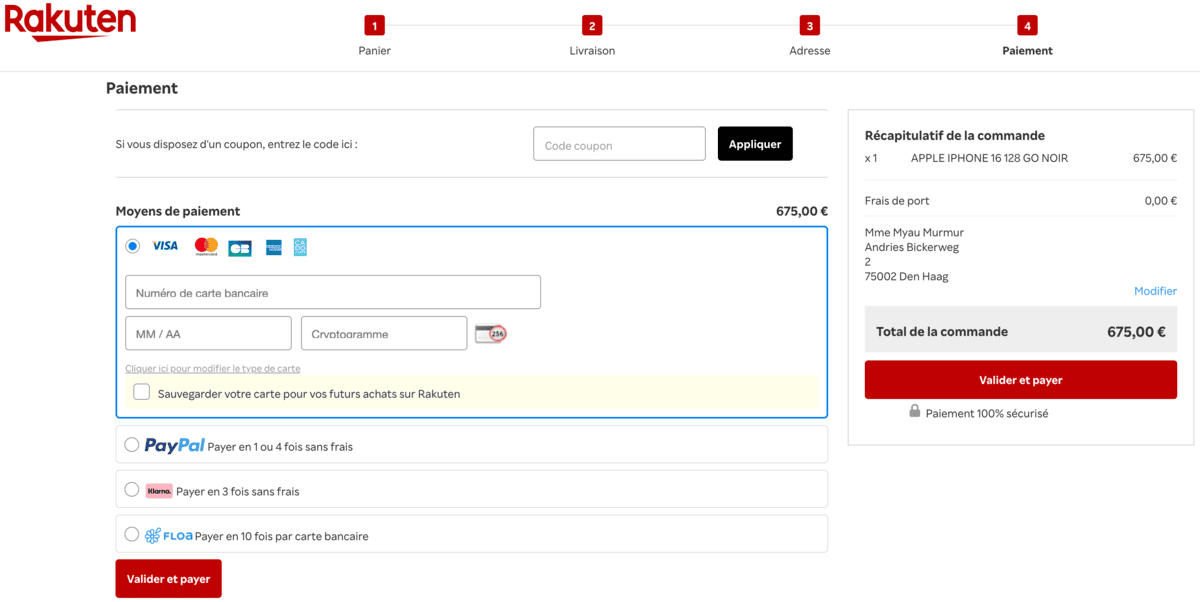Viewport: 1200px width, 602px height.
Task: Click the cryptogramme help card icon
Action: (490, 334)
